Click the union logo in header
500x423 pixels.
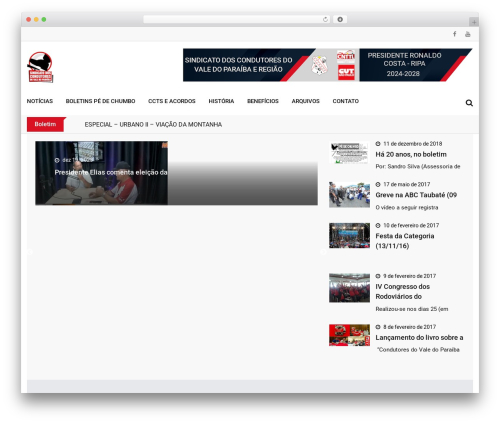point(40,67)
